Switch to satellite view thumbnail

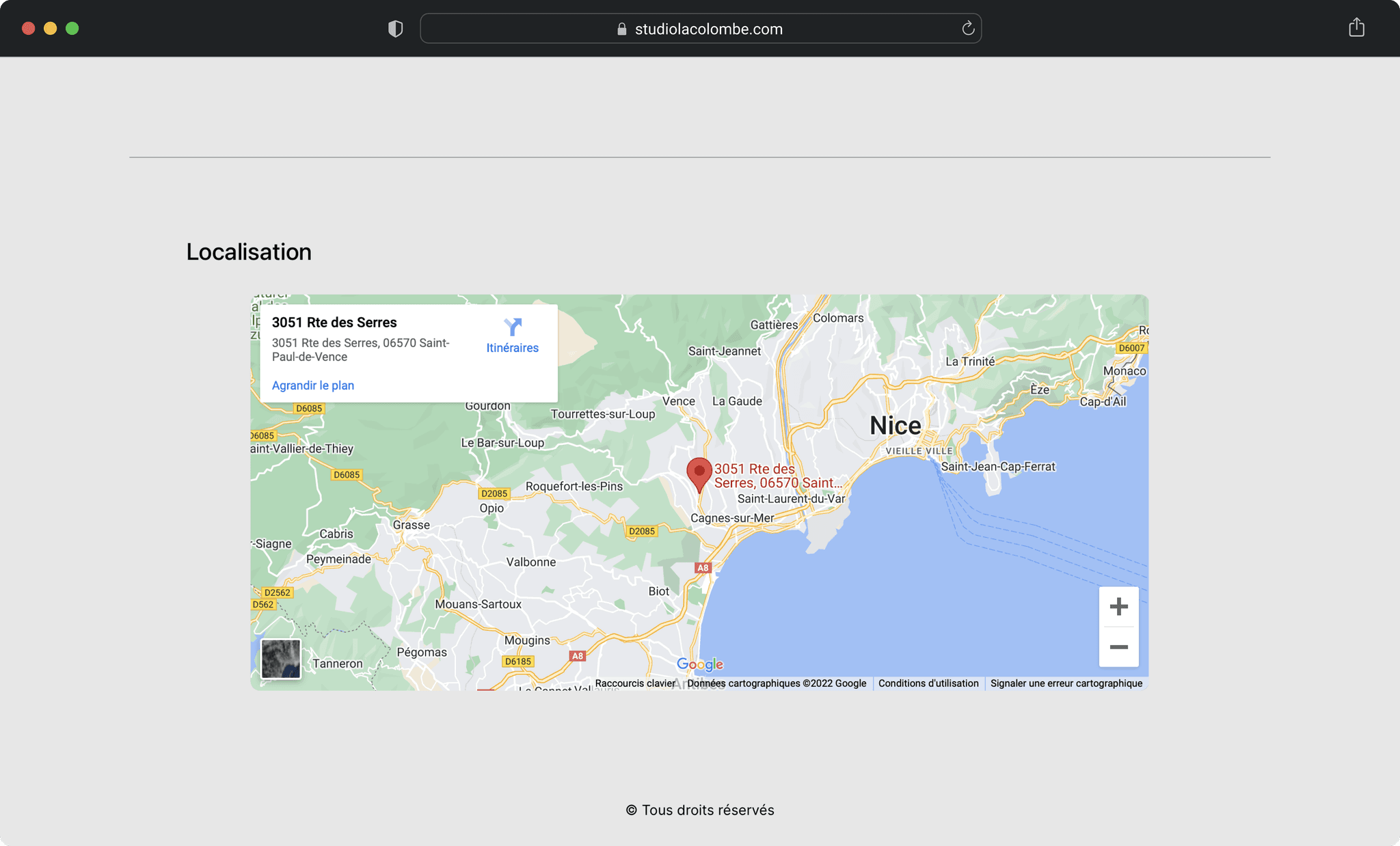click(x=281, y=659)
